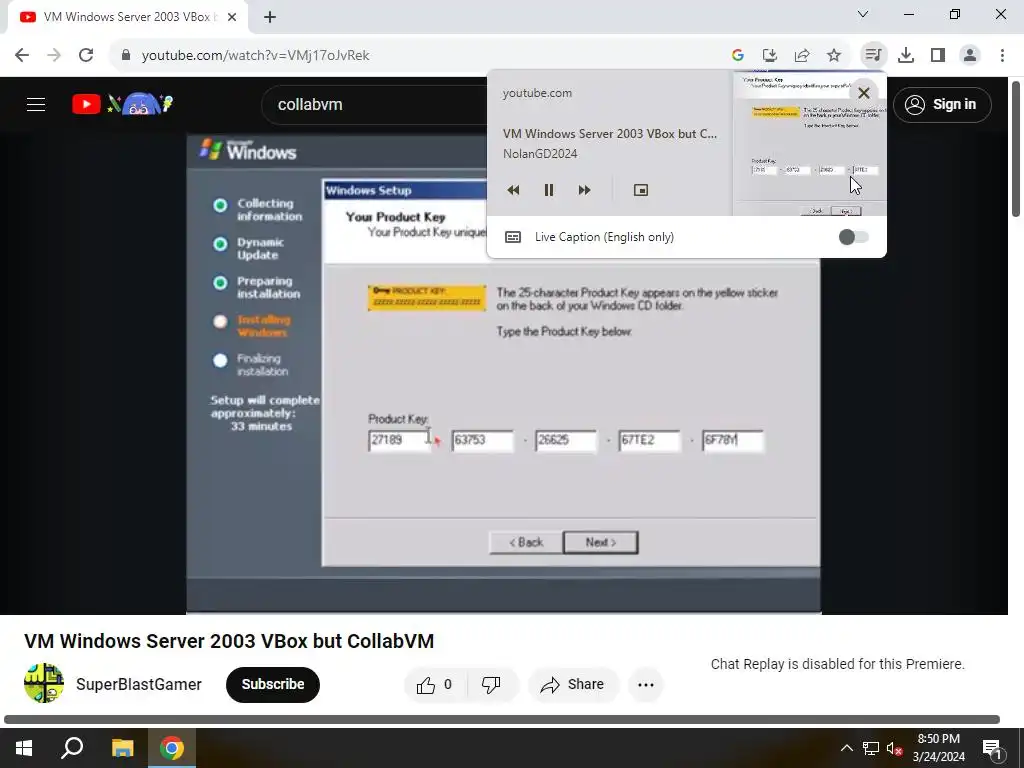Open network status in the system tray
The height and width of the screenshot is (768, 1024).
pyautogui.click(x=871, y=748)
